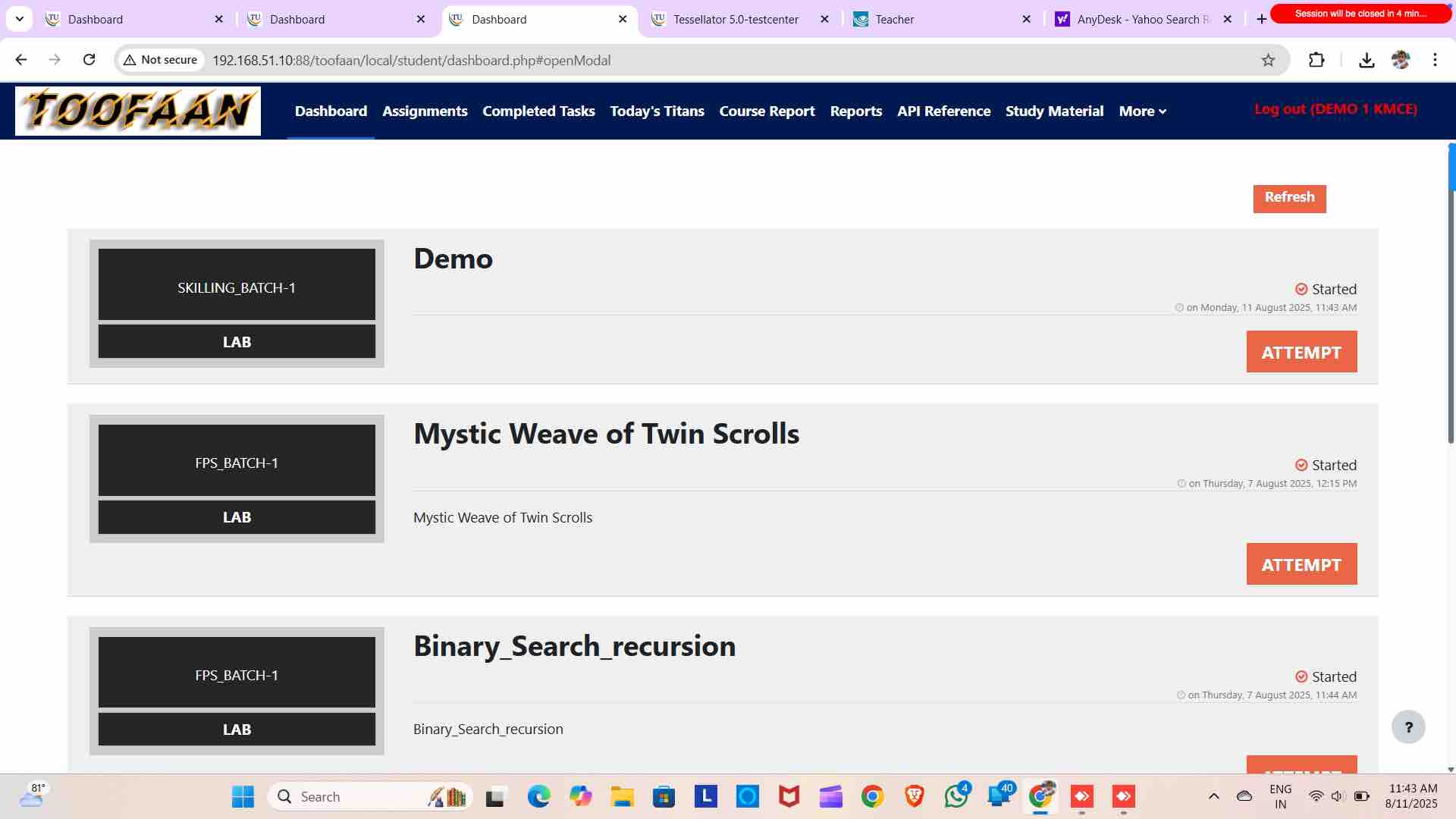This screenshot has width=1456, height=819.
Task: Click the Refresh button
Action: tap(1289, 198)
